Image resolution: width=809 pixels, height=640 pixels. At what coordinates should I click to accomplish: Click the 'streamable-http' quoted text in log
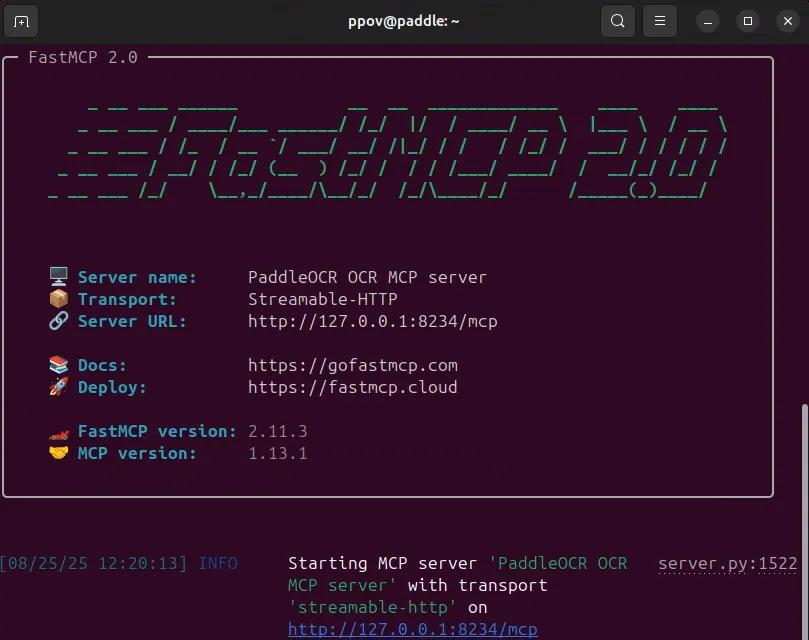(x=372, y=607)
